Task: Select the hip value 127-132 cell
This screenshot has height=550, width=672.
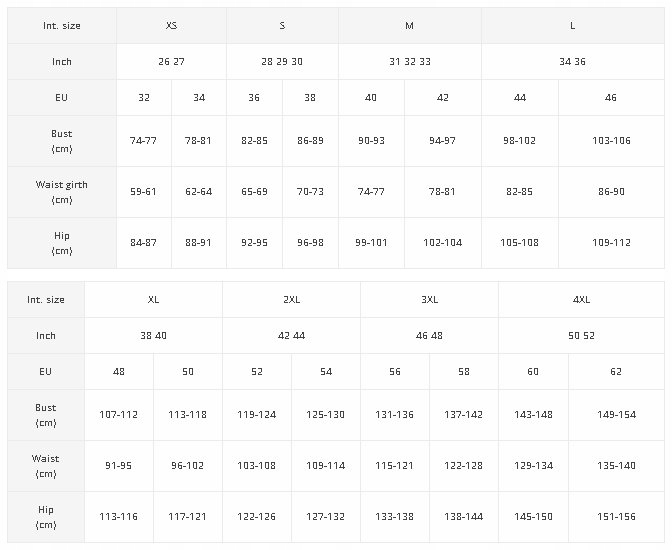Action: pos(326,516)
